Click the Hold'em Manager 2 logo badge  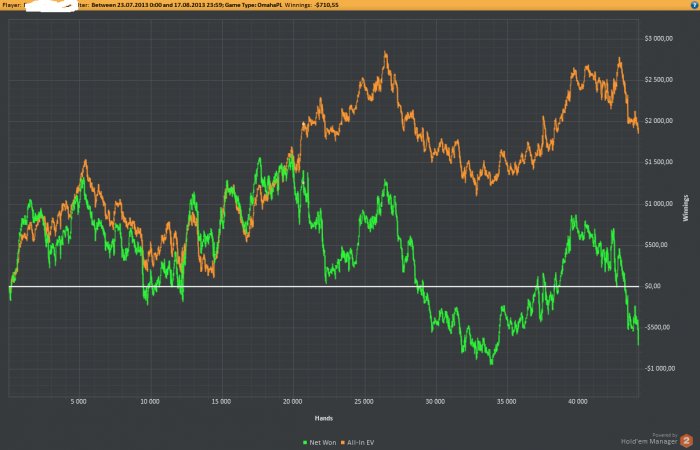tap(686, 441)
